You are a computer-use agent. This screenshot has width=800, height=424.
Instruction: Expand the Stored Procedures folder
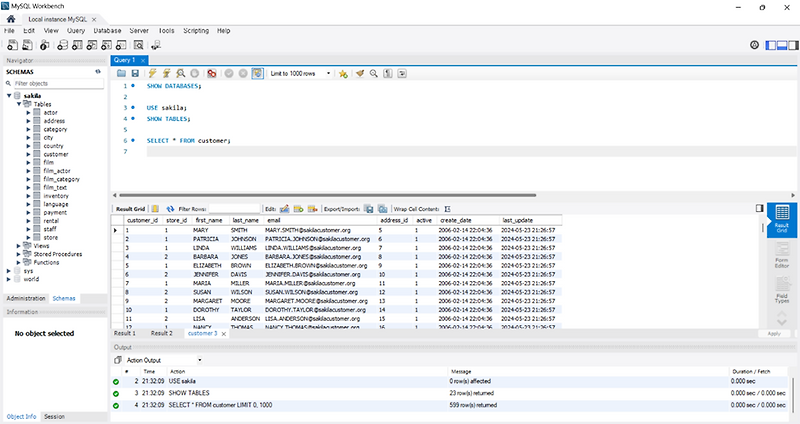pyautogui.click(x=19, y=254)
